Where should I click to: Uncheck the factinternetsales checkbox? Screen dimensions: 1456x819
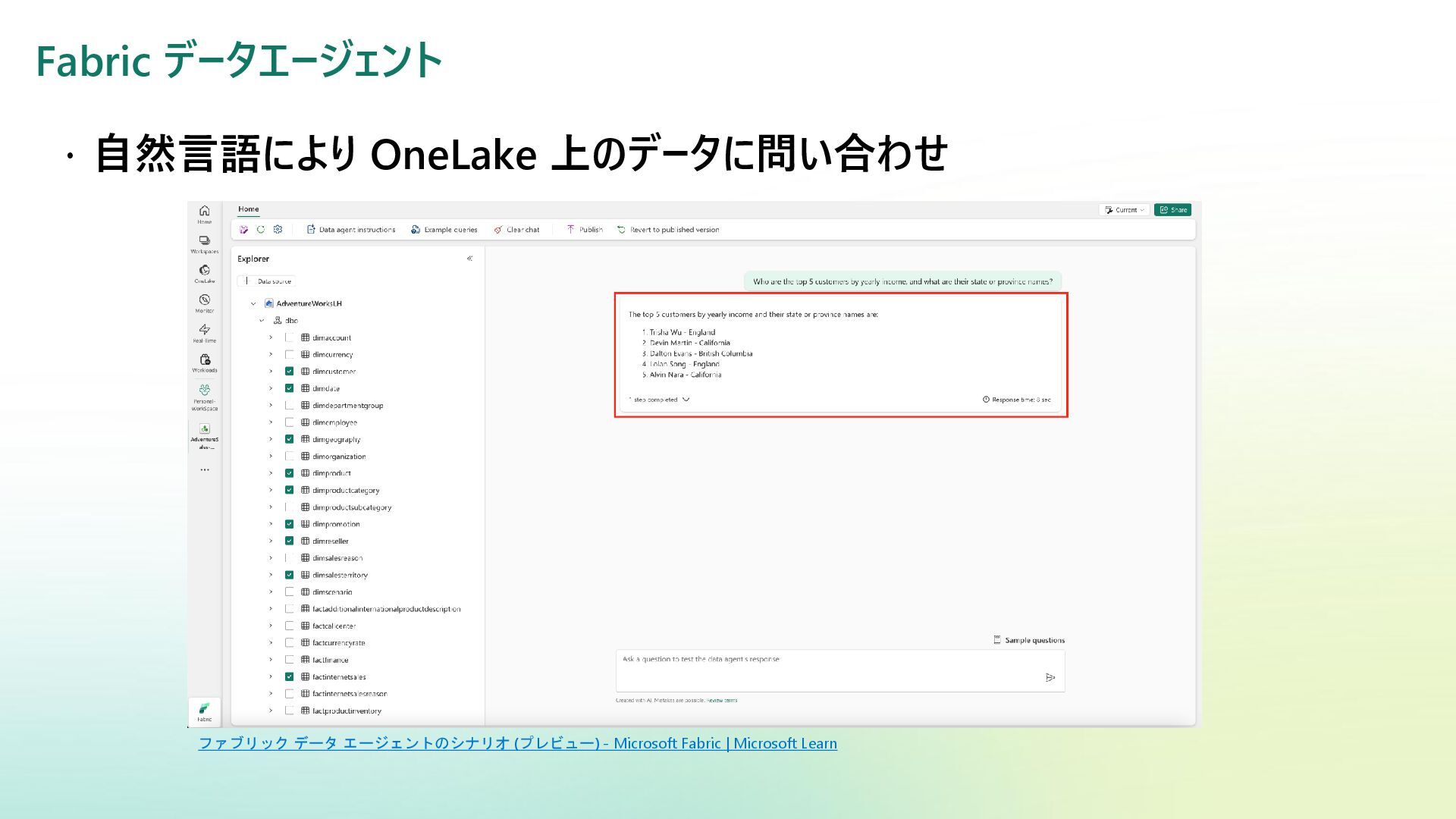[289, 676]
